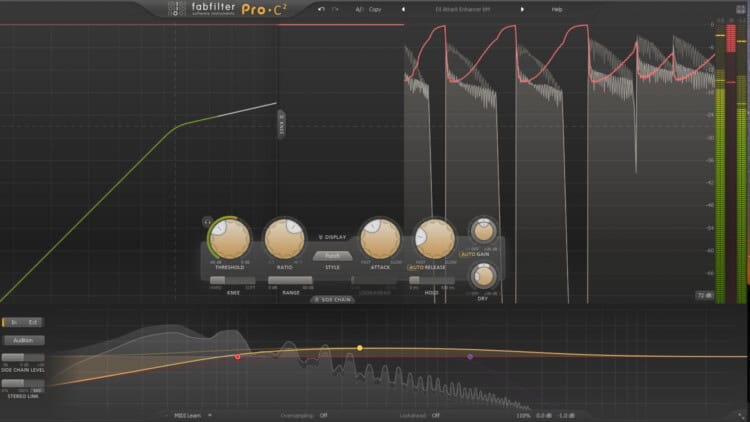Click the purple low-pass filter node
The height and width of the screenshot is (422, 750).
pos(470,357)
